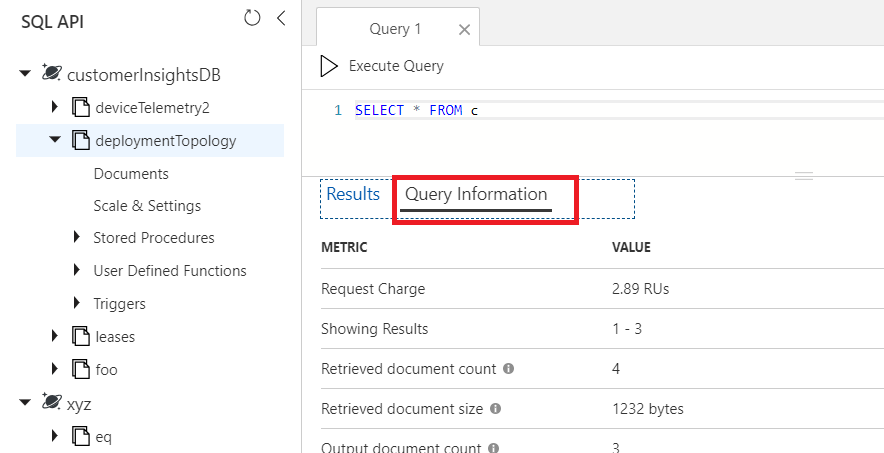Image resolution: width=884 pixels, height=453 pixels.
Task: Select the Triggers label
Action: click(x=120, y=304)
